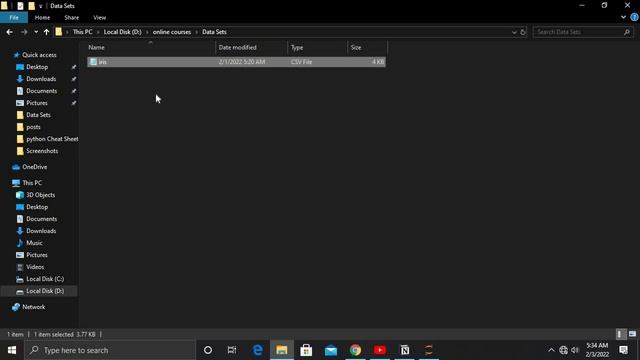Open the Windows Start menu
The image size is (640, 360).
[12, 350]
